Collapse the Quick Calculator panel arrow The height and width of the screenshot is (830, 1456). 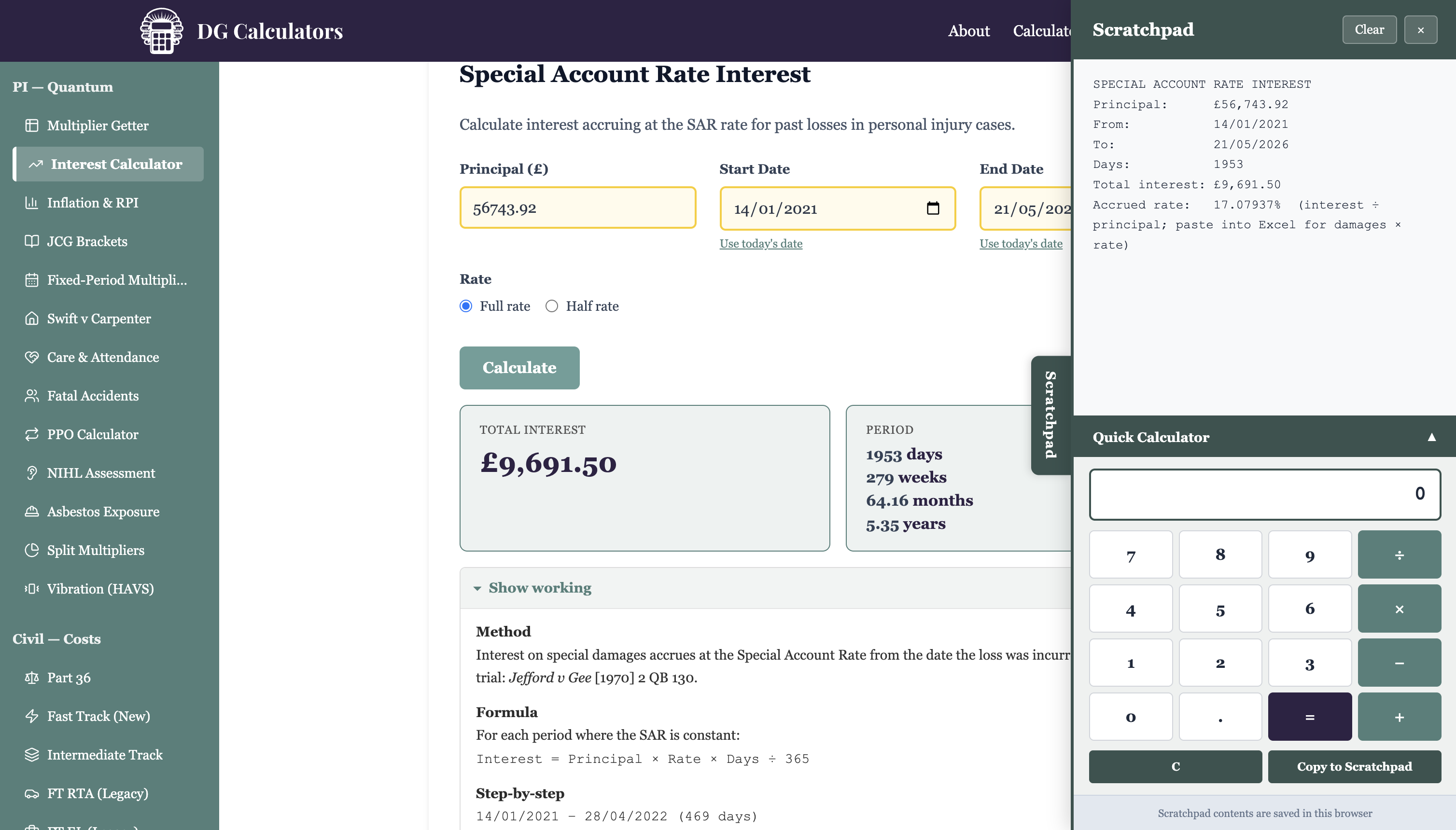coord(1431,437)
